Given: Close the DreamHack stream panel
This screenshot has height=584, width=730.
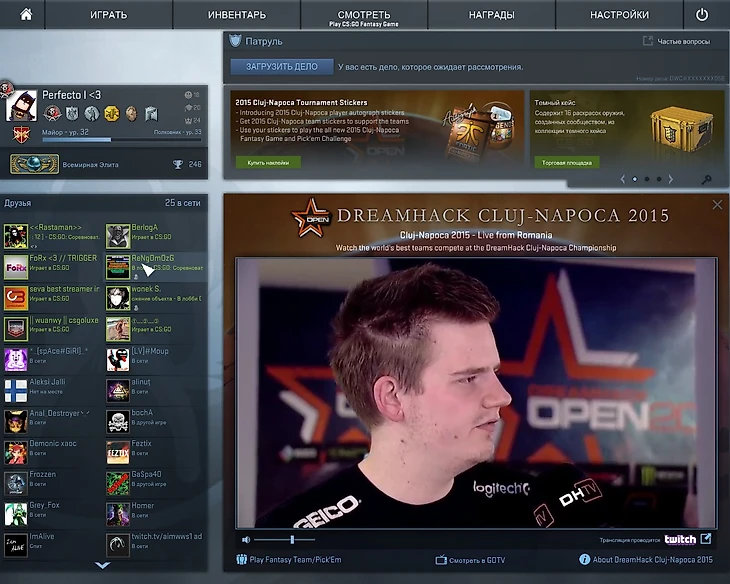Looking at the screenshot, I should (x=716, y=205).
